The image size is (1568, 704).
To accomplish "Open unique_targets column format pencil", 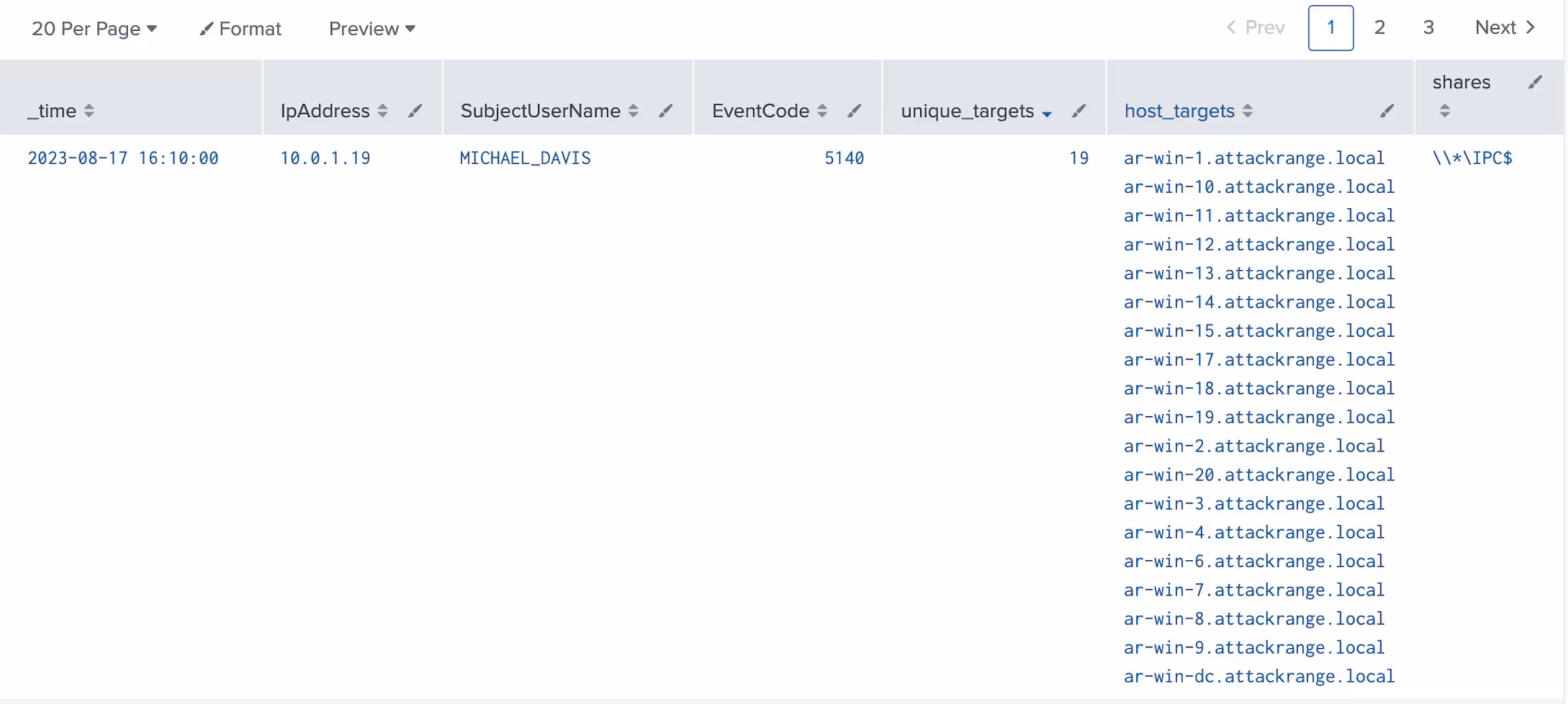I will 1079,111.
